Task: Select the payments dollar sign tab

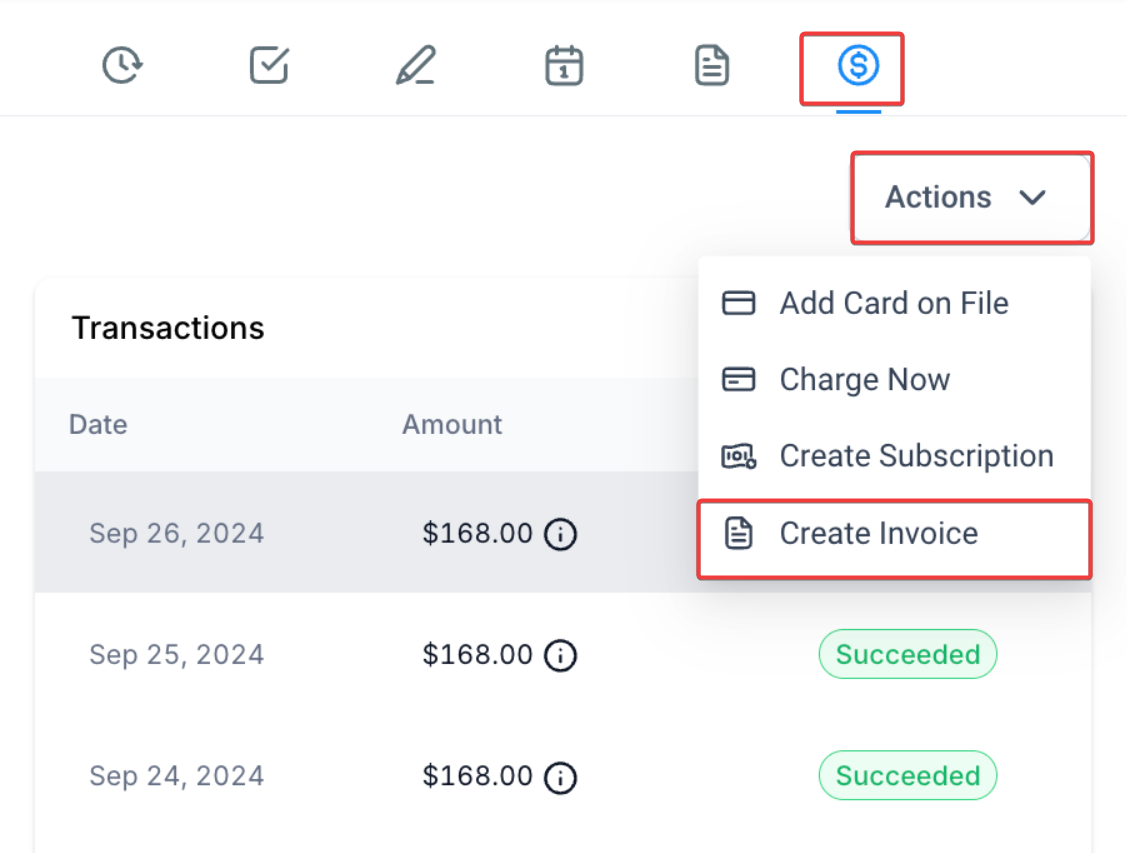Action: point(857,67)
